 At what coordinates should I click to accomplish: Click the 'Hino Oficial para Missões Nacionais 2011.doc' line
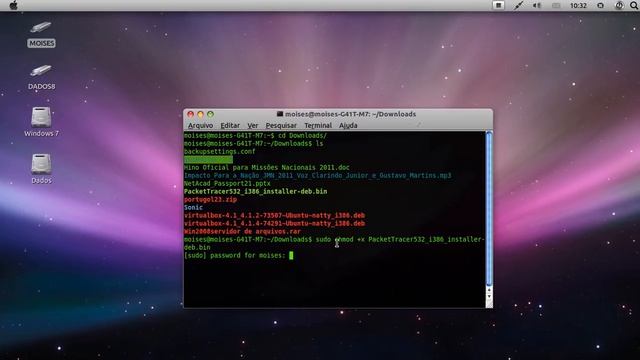point(267,167)
